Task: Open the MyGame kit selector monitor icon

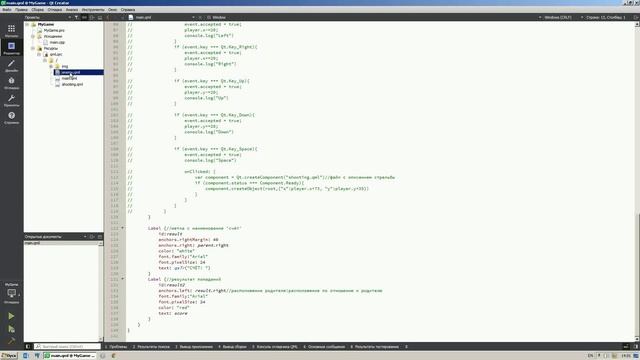Action: 11,293
